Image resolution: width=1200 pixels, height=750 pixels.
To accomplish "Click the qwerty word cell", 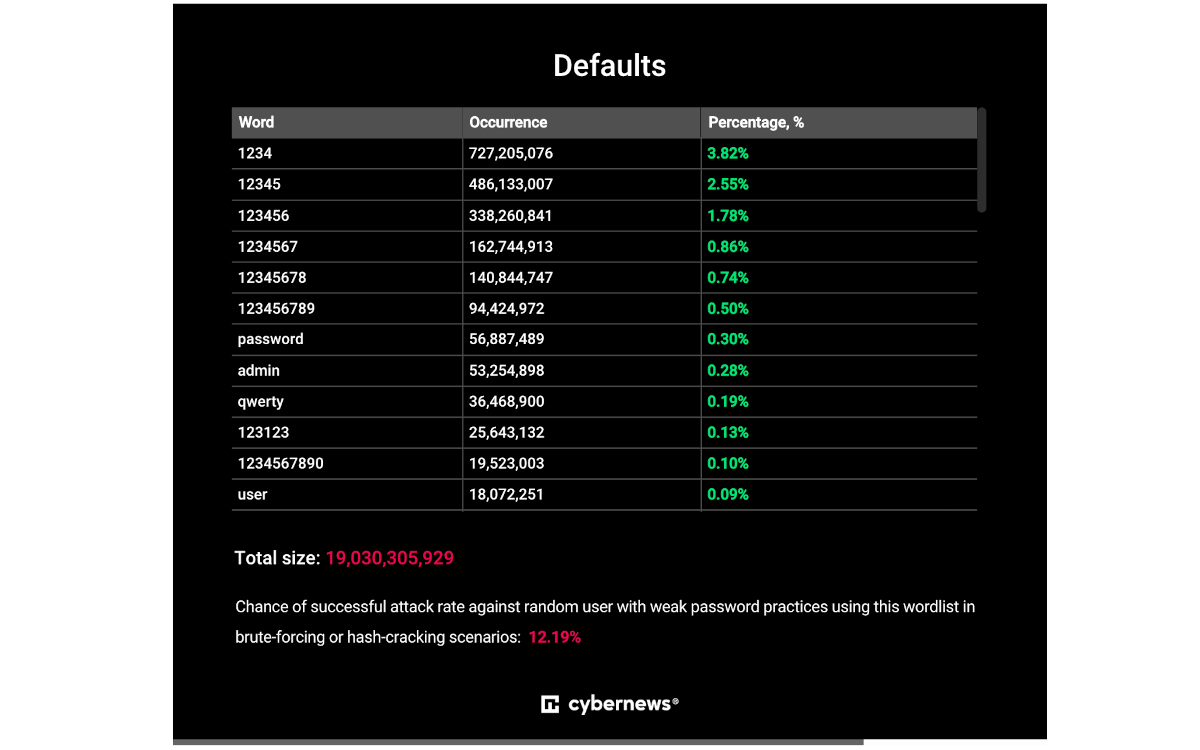I will pos(261,401).
